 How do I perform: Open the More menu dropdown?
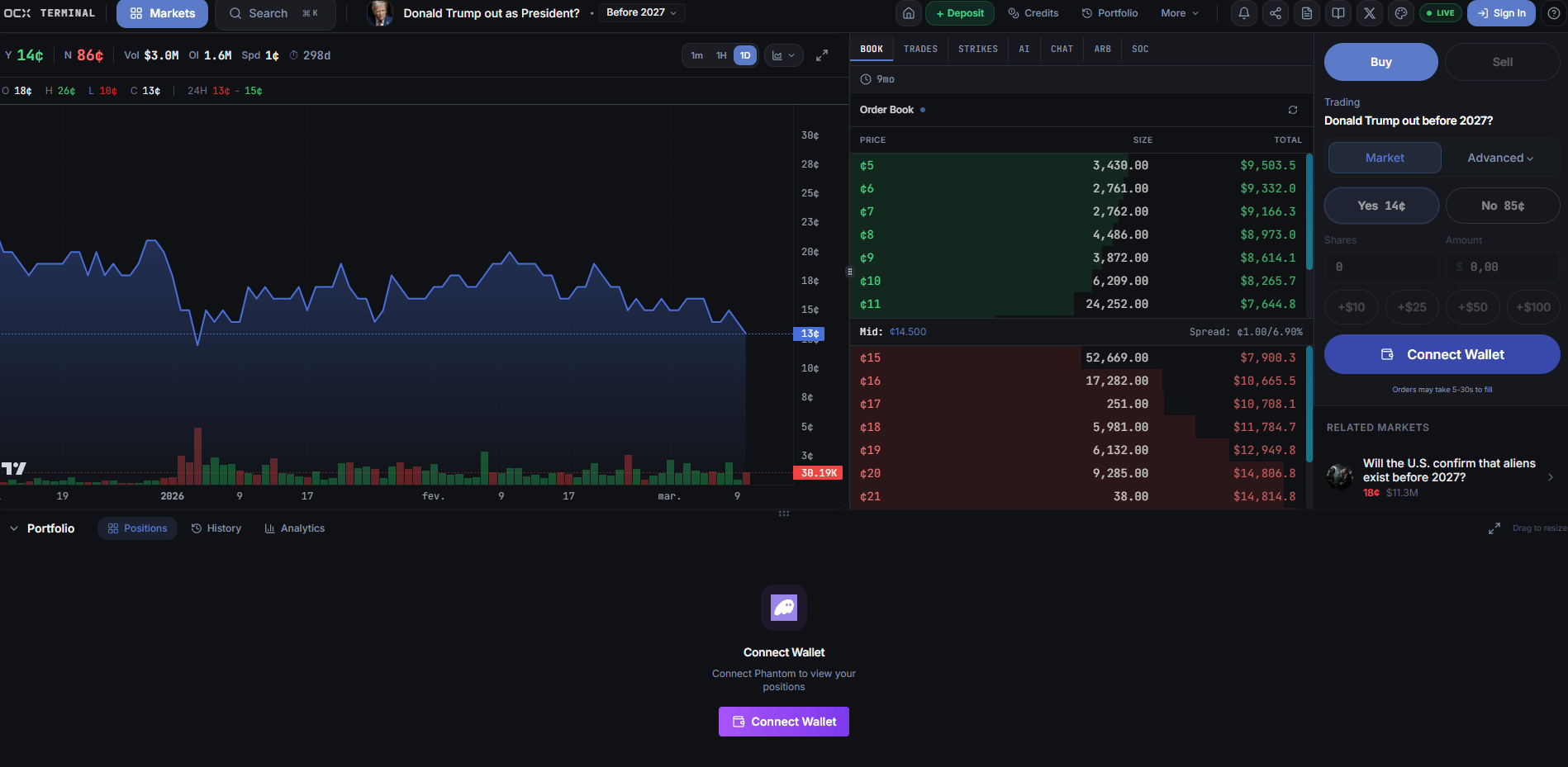coord(1180,13)
